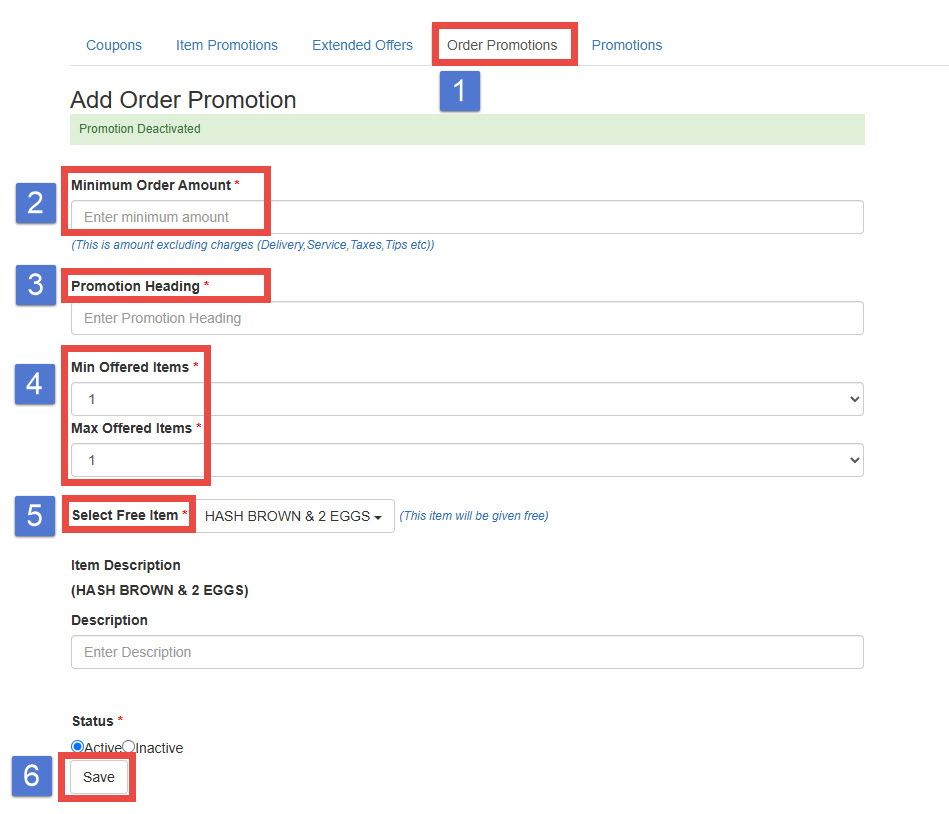Select the Order Promotions tab

pyautogui.click(x=502, y=45)
